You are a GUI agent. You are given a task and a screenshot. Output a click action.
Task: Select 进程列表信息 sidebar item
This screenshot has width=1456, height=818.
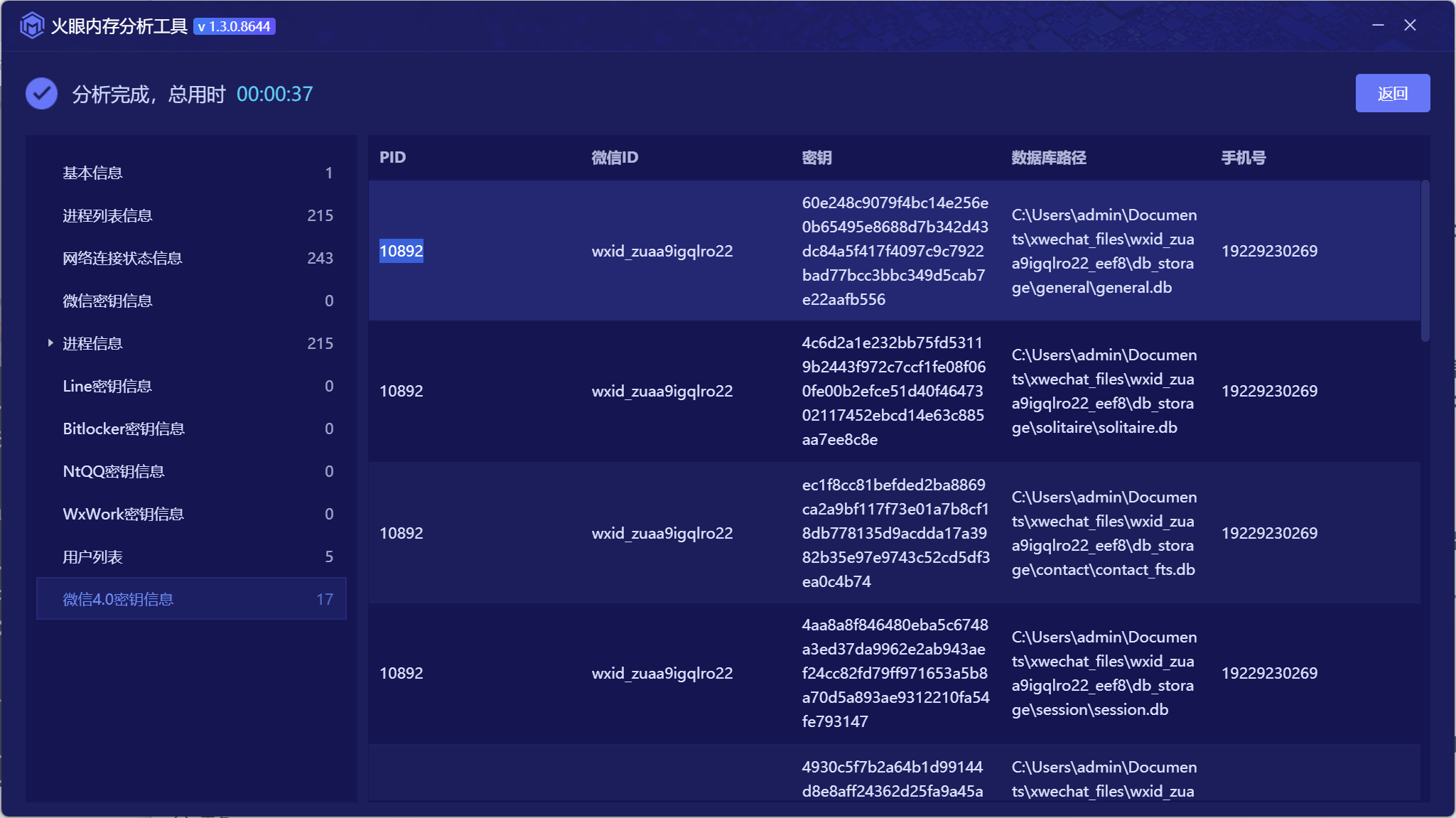coord(107,216)
